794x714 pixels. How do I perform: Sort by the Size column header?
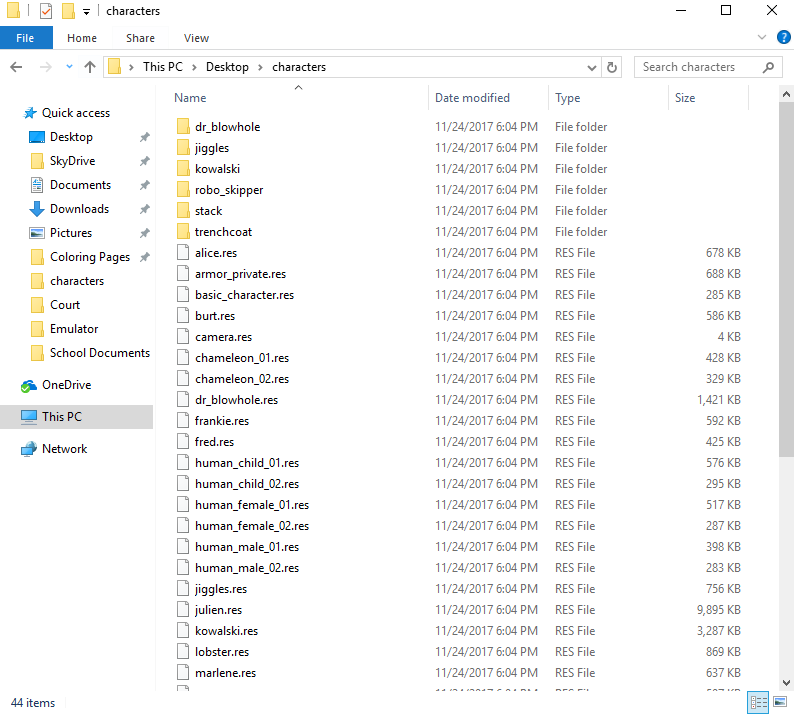click(x=685, y=98)
